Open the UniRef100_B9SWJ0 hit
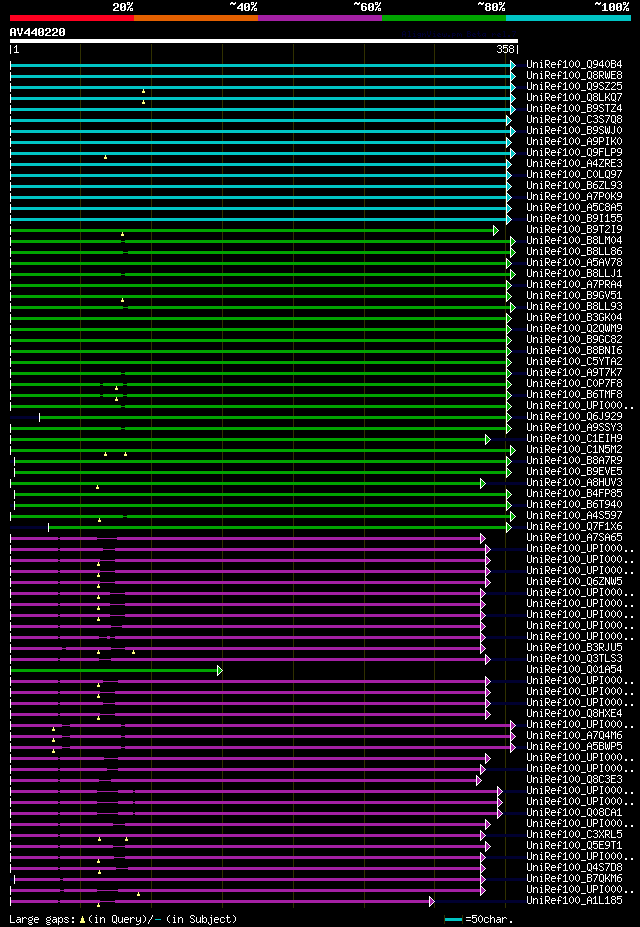Image resolution: width=640 pixels, height=927 pixels. tap(574, 131)
